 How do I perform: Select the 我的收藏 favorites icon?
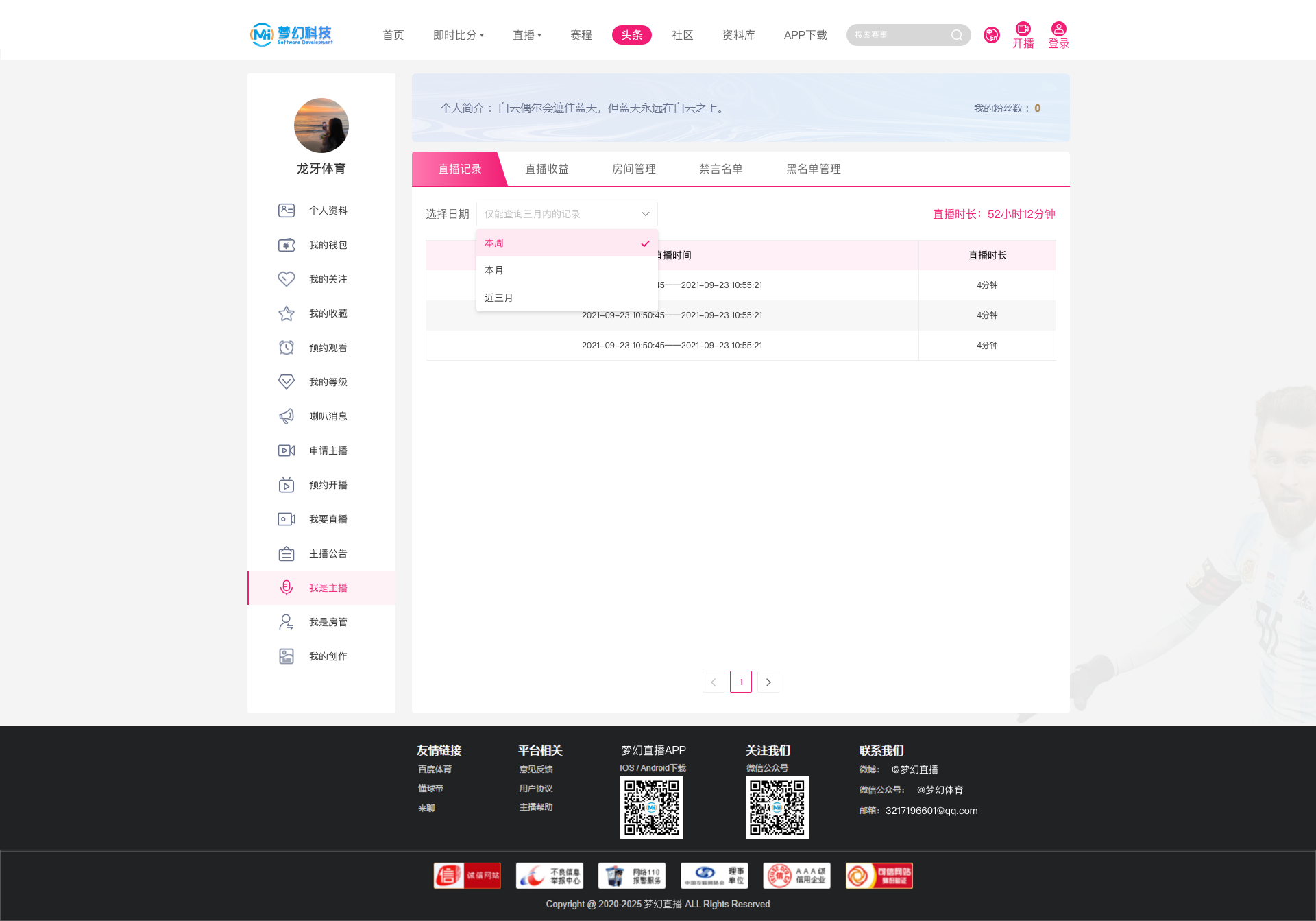[287, 313]
